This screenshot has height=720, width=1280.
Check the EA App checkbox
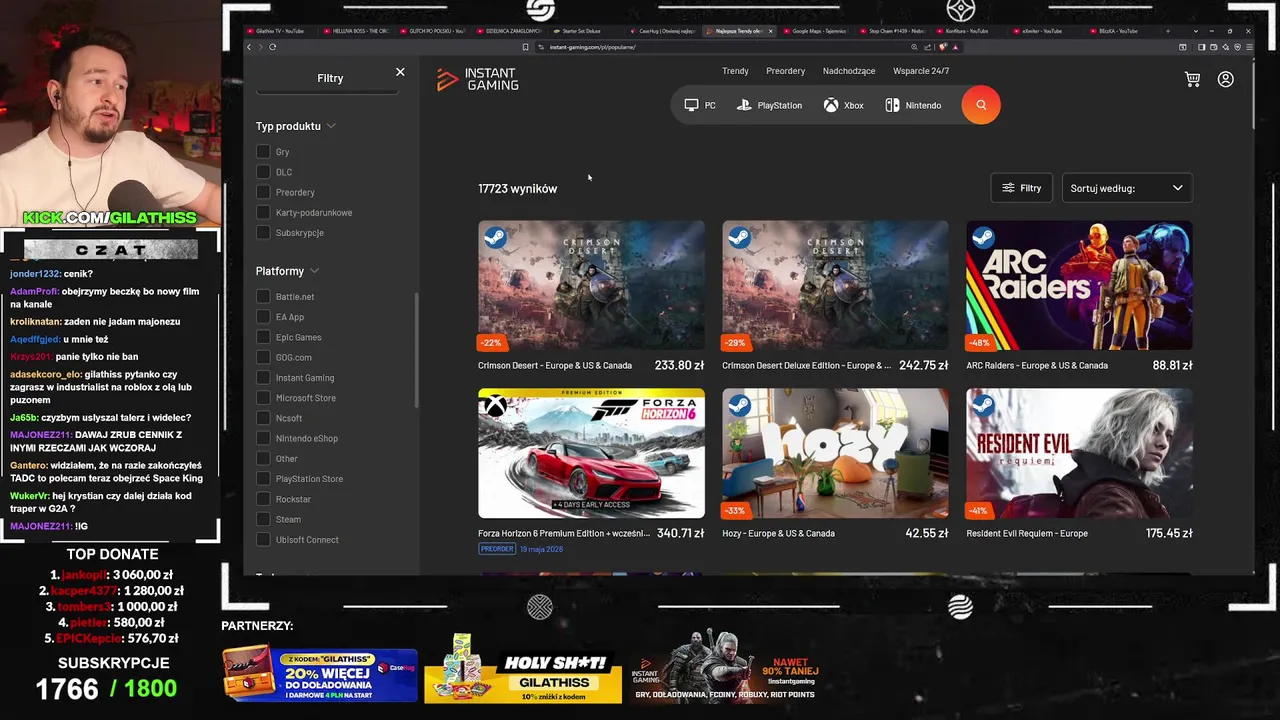coord(263,317)
